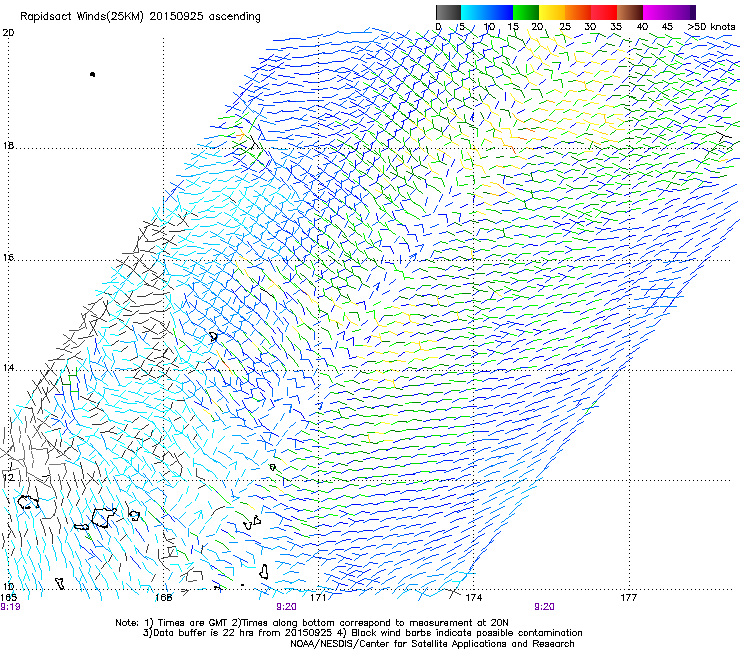Screen dimensions: 740x650
Task: Click the latitude label '14'
Action: 8,367
